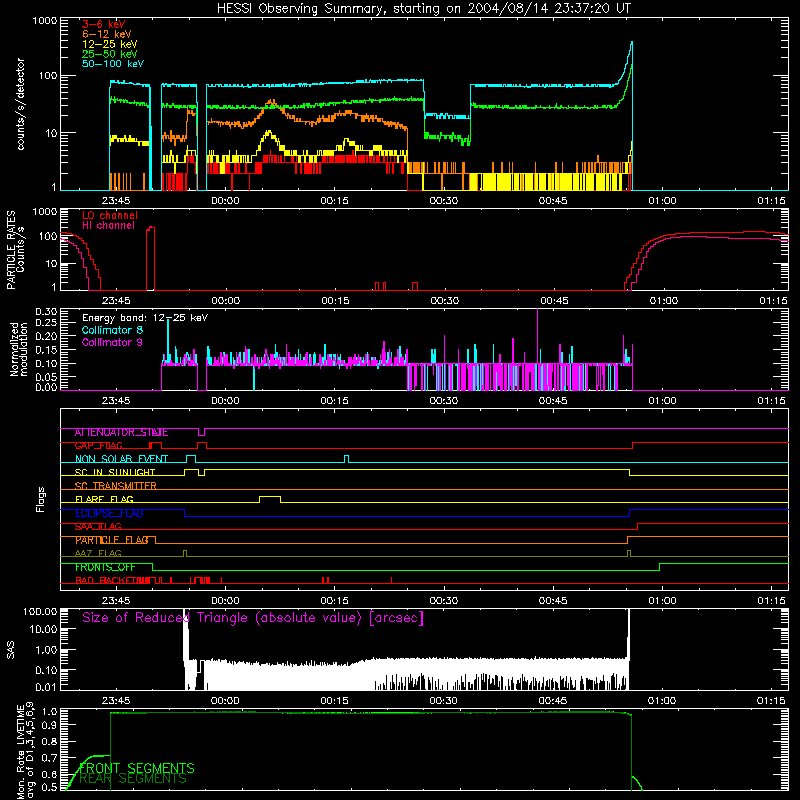The height and width of the screenshot is (800, 800).
Task: Select the 25-50 keV legend label
Action: 110,54
